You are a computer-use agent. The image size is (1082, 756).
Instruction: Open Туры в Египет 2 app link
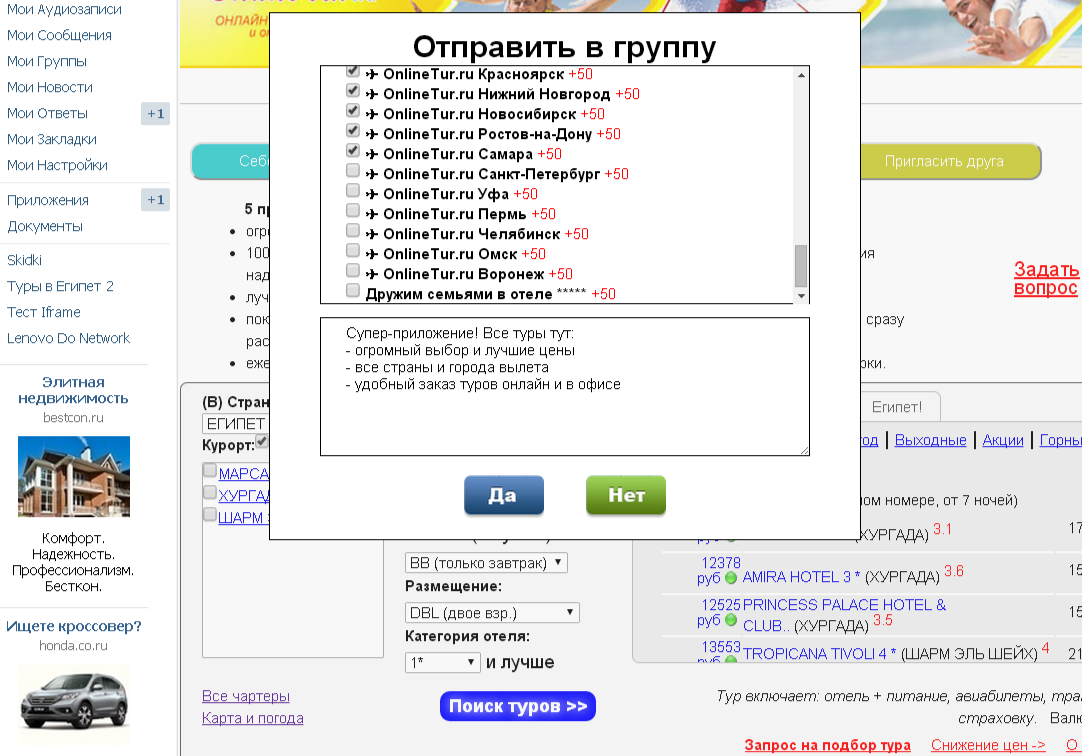click(60, 286)
